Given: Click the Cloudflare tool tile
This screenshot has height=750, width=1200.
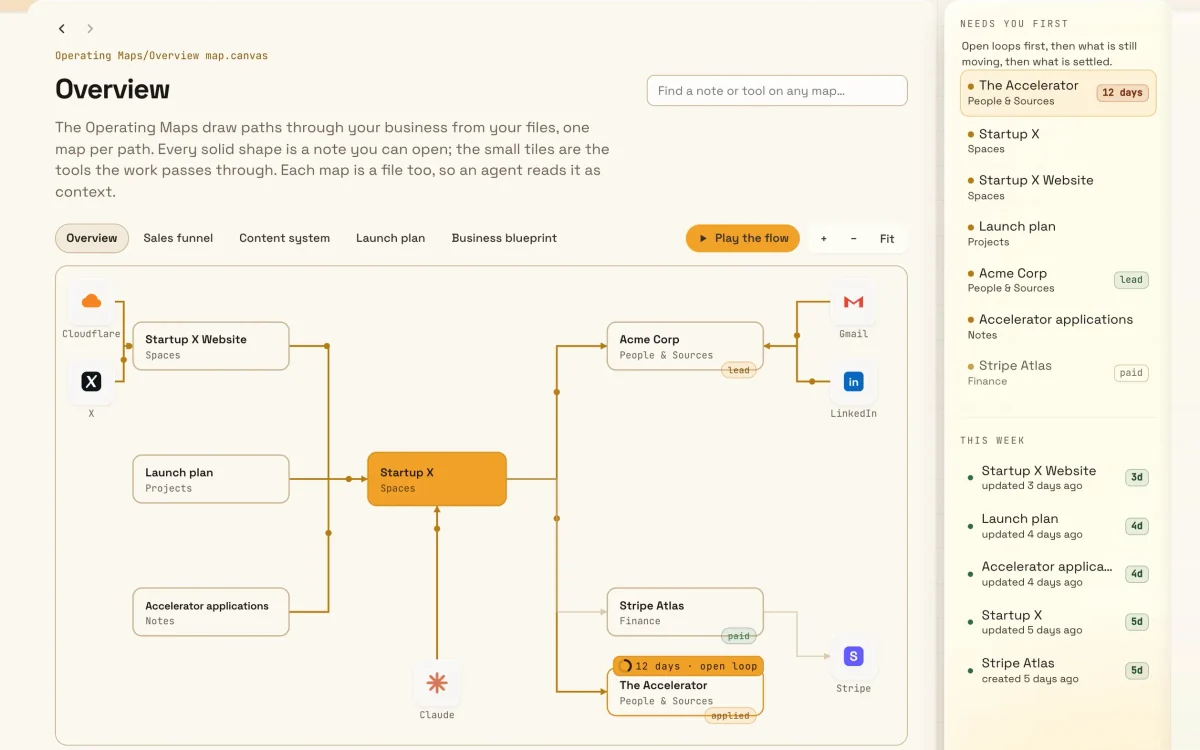Looking at the screenshot, I should pos(91,302).
